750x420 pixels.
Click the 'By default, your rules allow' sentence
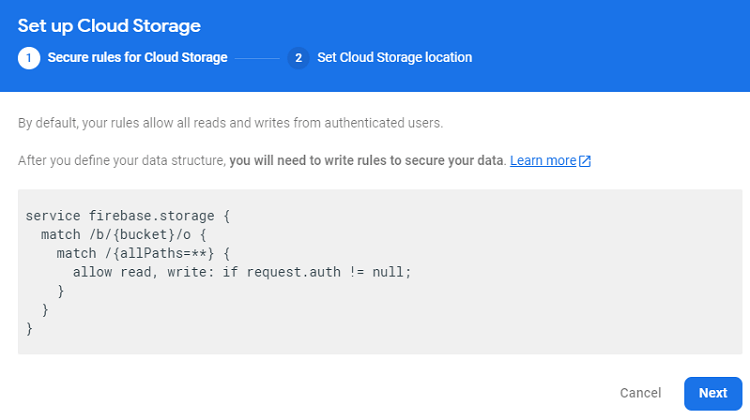pyautogui.click(x=230, y=123)
